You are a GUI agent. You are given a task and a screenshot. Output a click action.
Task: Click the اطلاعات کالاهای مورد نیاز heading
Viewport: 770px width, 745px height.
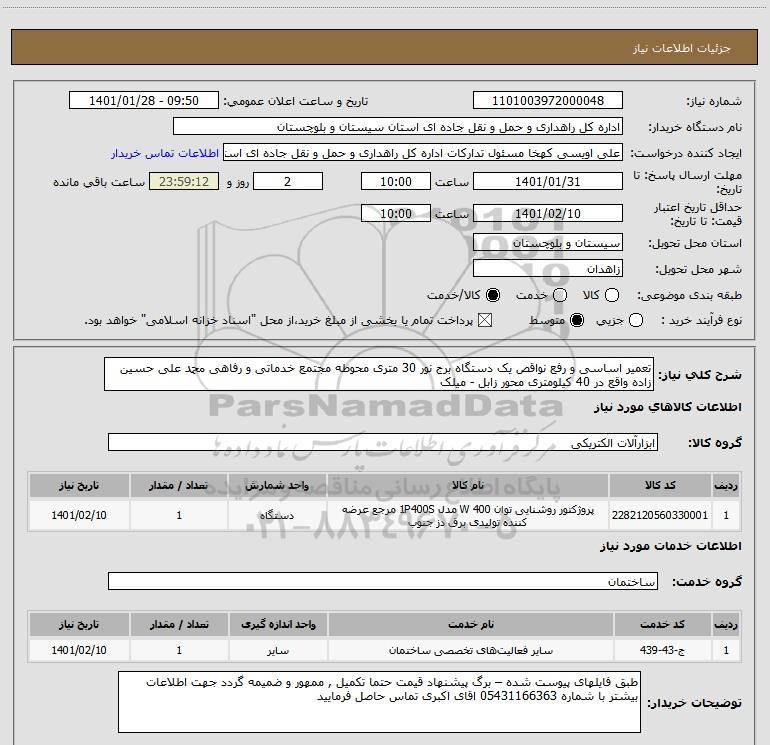[667, 407]
